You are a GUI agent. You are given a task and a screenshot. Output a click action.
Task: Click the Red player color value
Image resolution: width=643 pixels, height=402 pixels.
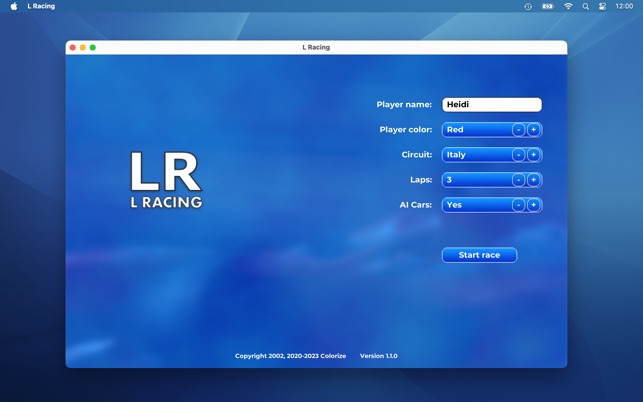[x=455, y=130]
